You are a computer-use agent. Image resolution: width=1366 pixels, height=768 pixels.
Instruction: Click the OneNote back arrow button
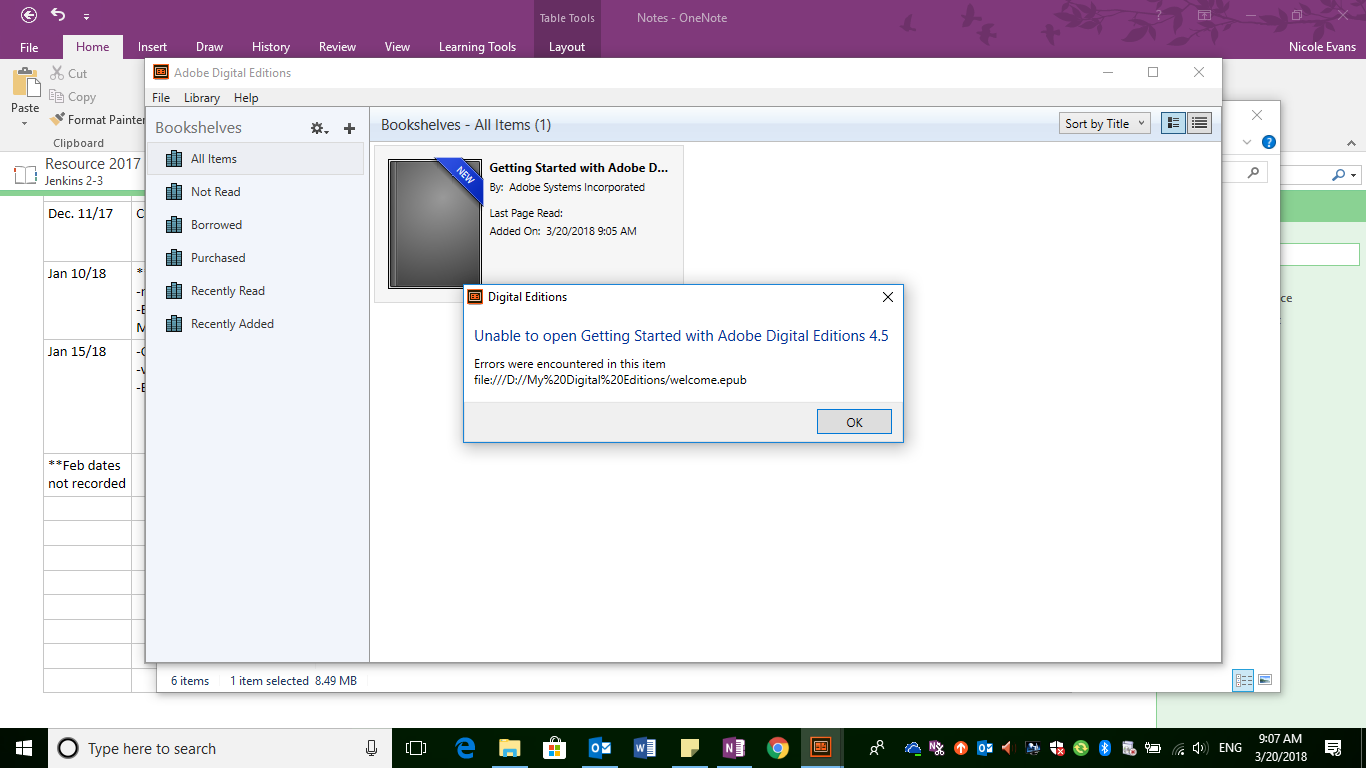29,15
